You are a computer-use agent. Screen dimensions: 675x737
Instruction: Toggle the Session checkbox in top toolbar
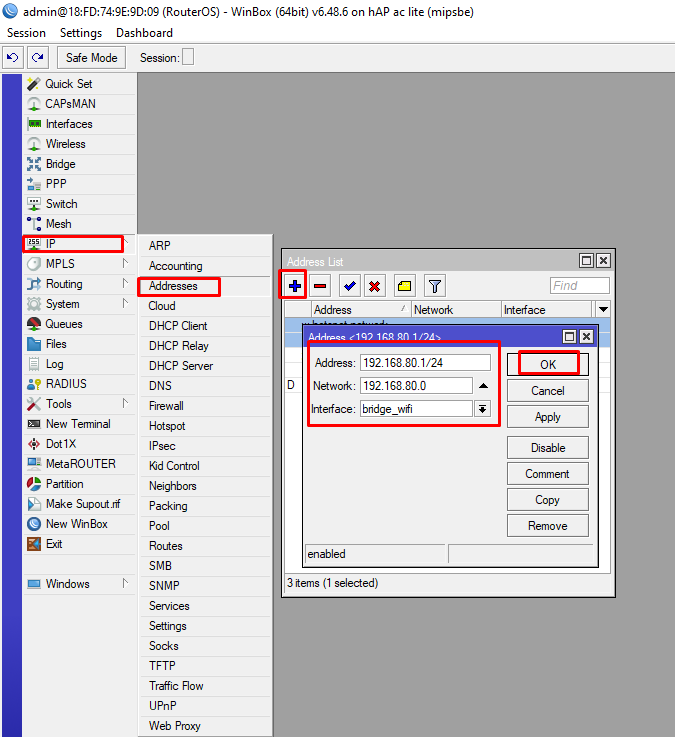pyautogui.click(x=188, y=57)
